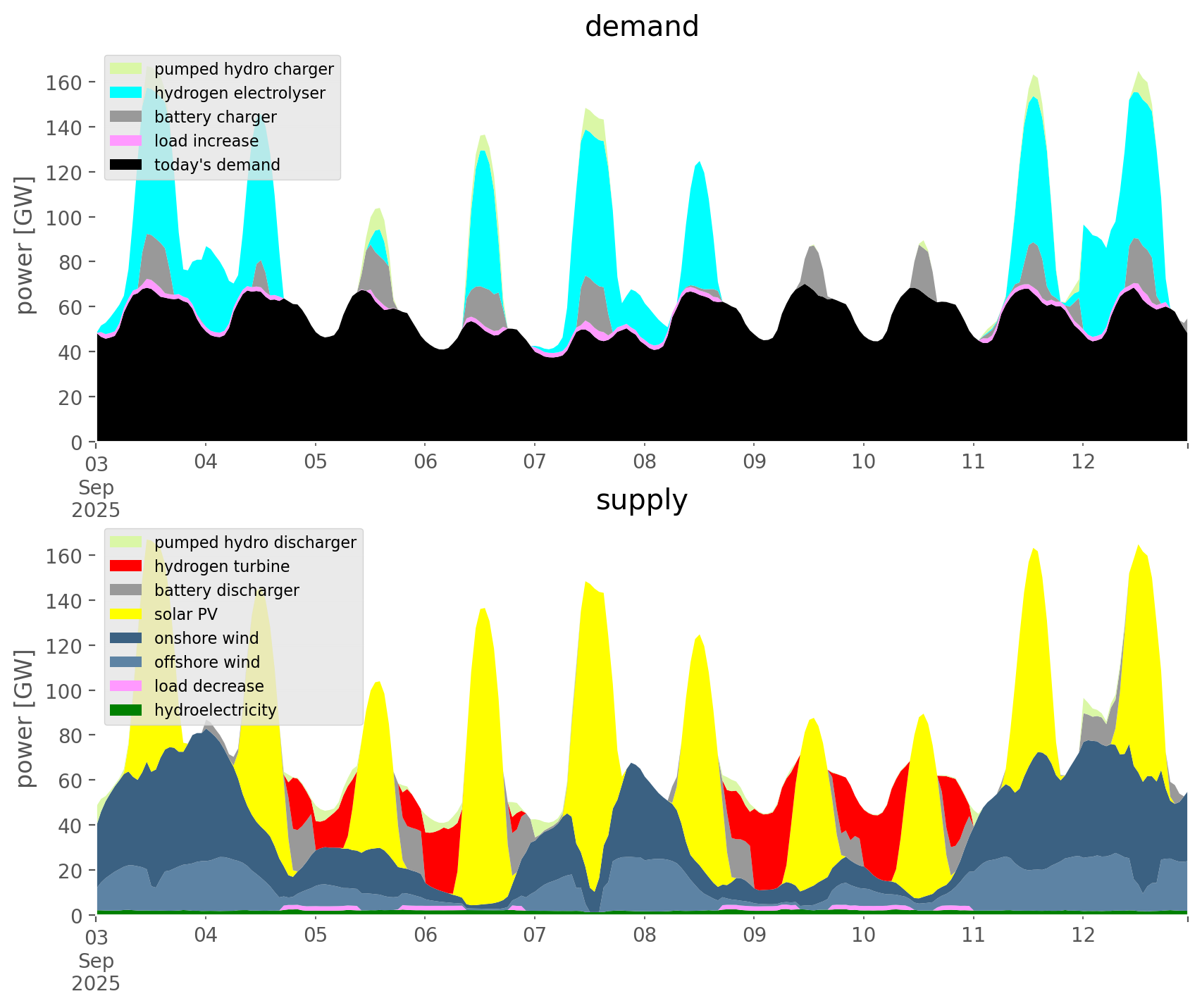Click the cyan hydrogen electrolyser legend swatch
Image resolution: width=1202 pixels, height=1008 pixels.
[127, 93]
